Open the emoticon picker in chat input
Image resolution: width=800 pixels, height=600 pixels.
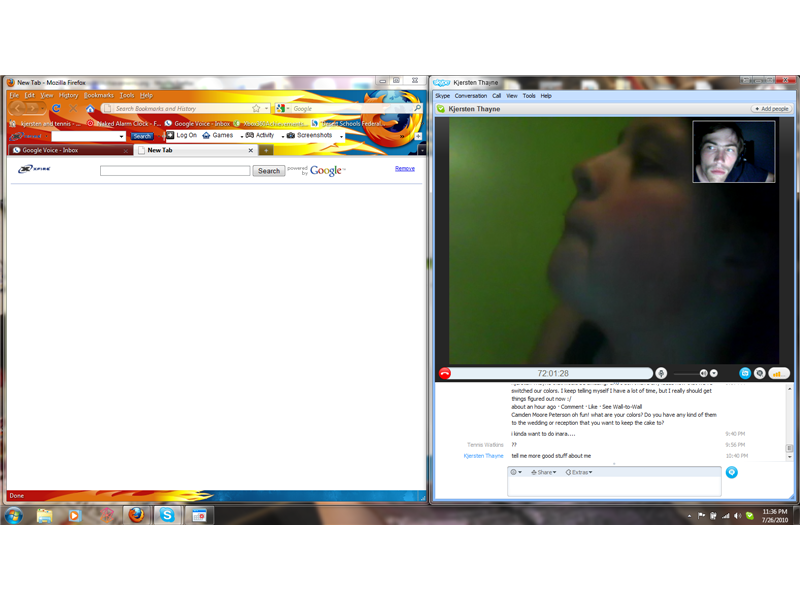point(515,472)
